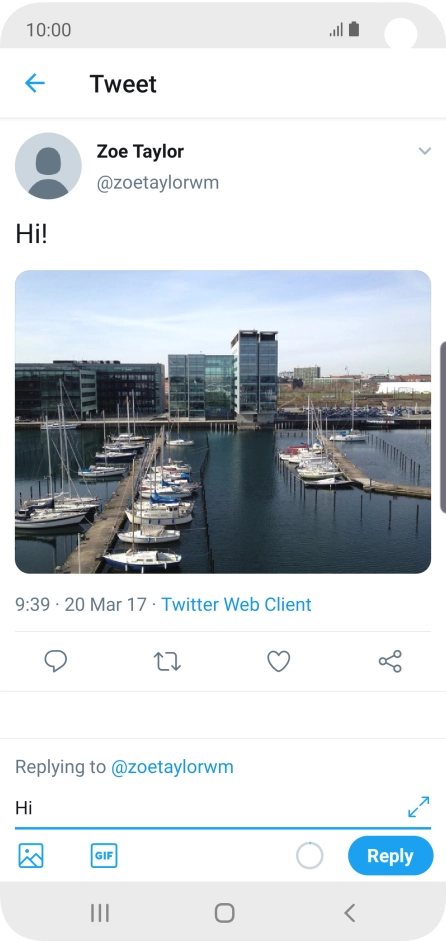Like the tweet with the heart icon
Viewport: 446px width, 941px height.
(279, 661)
